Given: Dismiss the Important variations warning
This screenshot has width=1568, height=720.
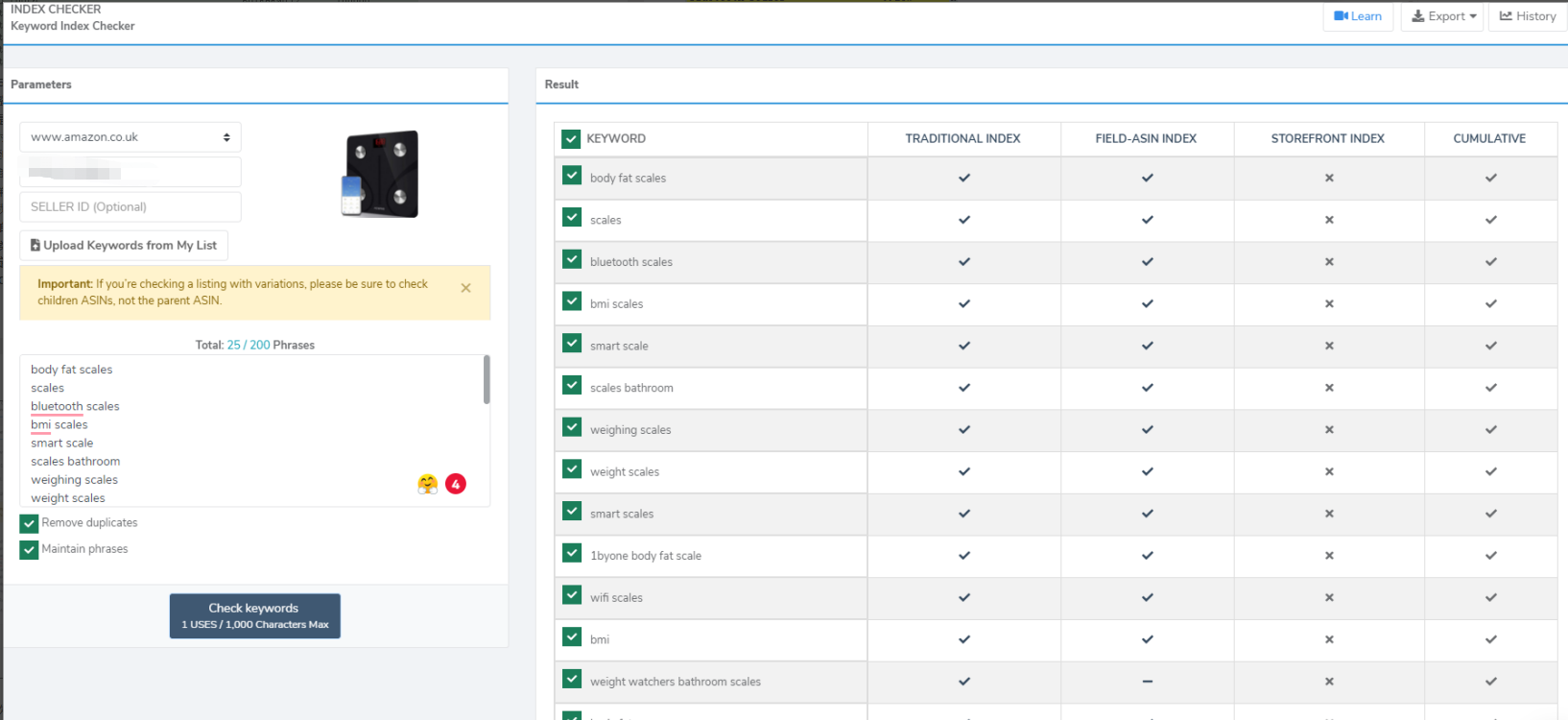Looking at the screenshot, I should tap(465, 288).
